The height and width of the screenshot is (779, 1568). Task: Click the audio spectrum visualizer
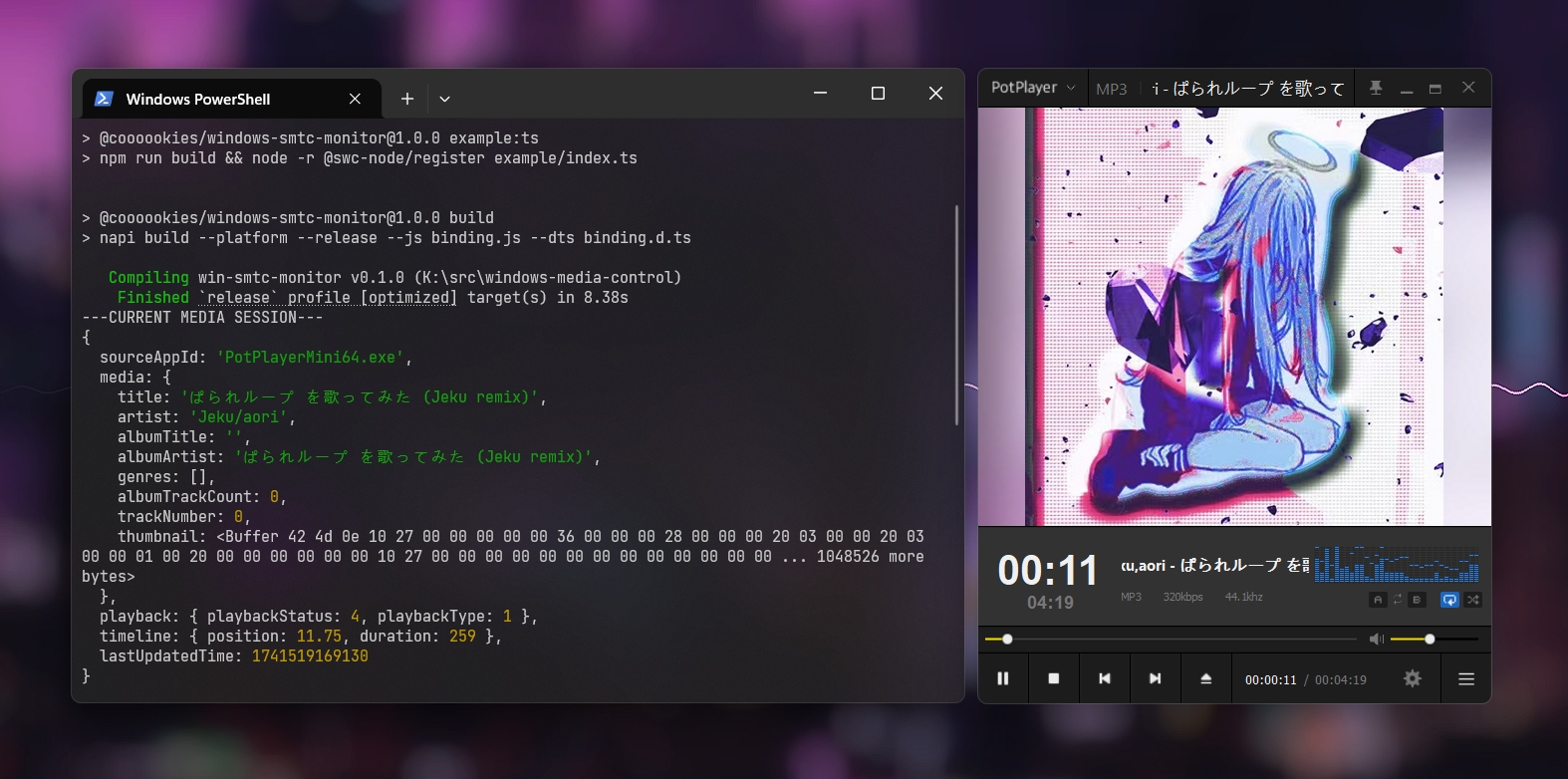[x=1397, y=563]
